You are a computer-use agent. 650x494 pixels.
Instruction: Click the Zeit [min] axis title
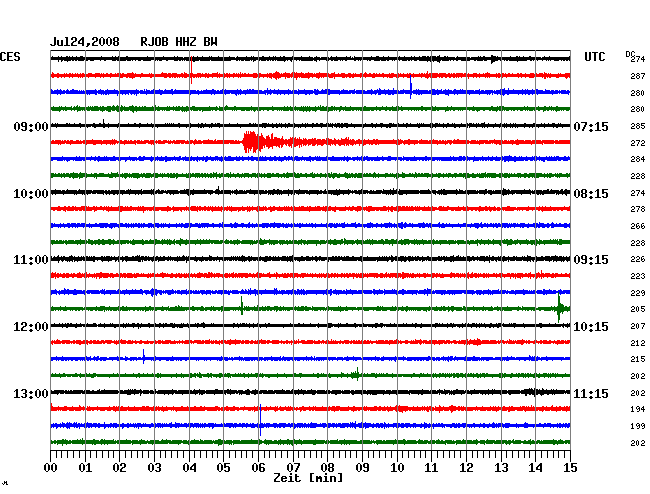pyautogui.click(x=308, y=478)
